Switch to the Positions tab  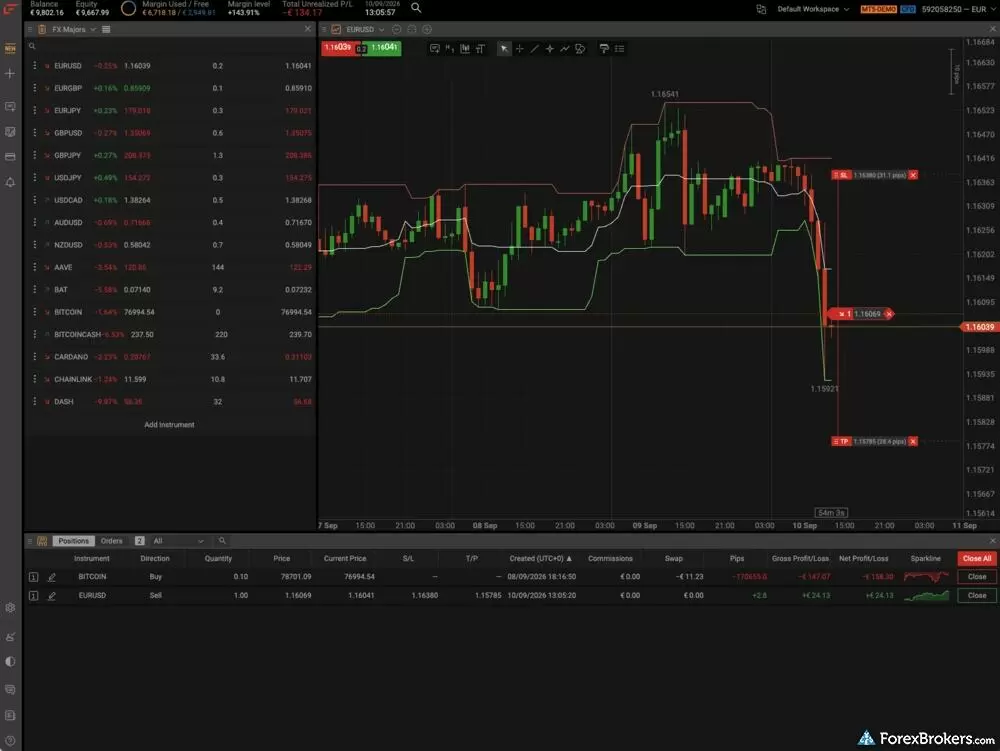click(73, 541)
